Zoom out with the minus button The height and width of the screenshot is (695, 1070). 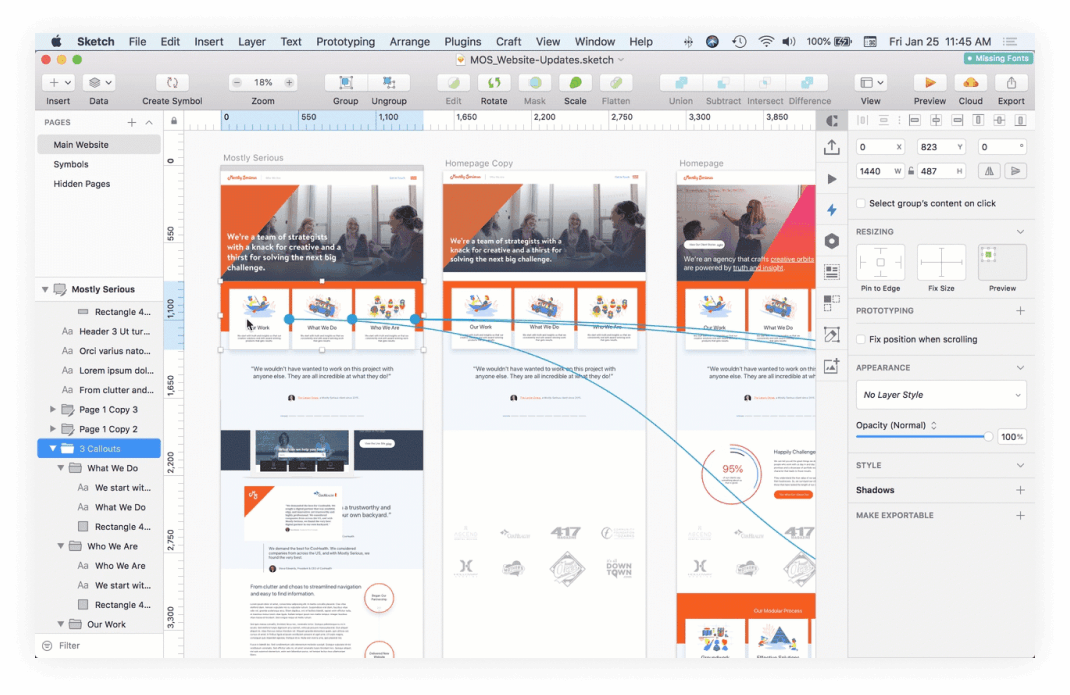pyautogui.click(x=237, y=83)
